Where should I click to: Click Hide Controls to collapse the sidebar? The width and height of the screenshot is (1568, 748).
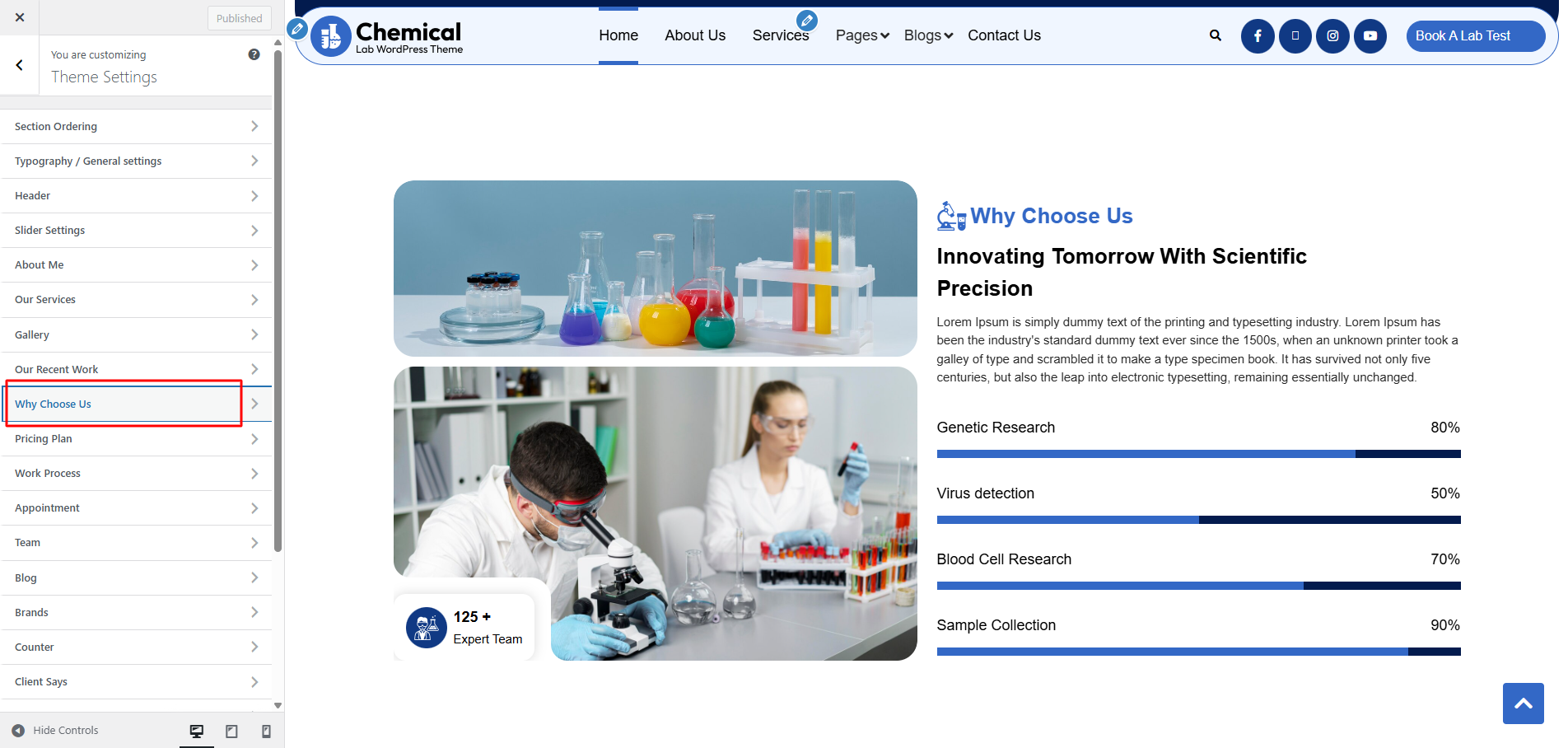tap(56, 731)
